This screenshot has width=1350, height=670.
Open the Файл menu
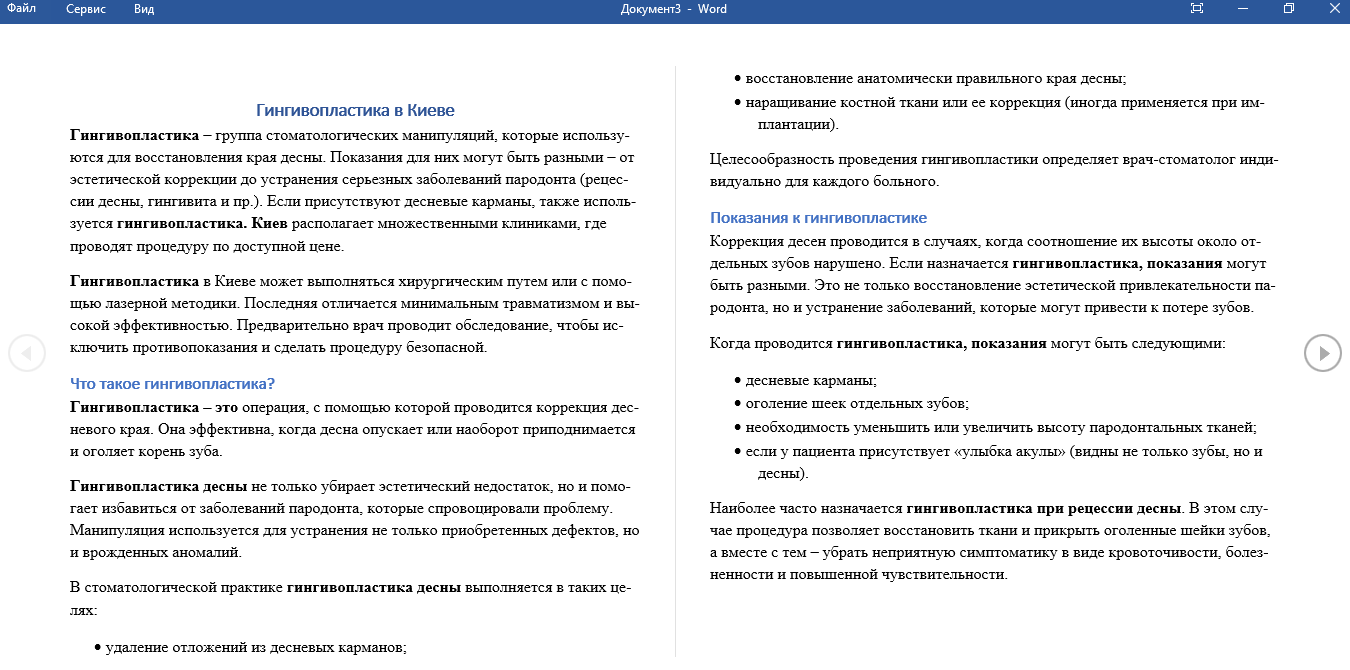coord(22,9)
